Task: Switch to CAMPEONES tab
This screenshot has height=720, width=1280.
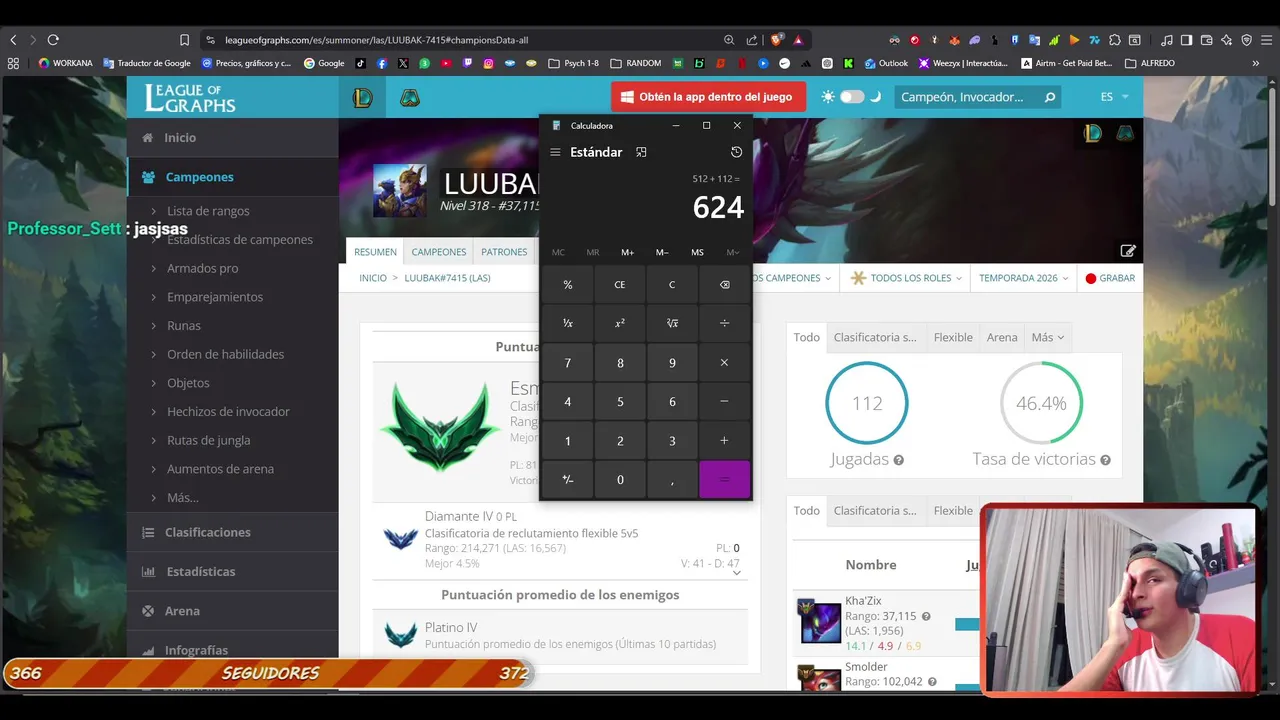Action: 438,252
